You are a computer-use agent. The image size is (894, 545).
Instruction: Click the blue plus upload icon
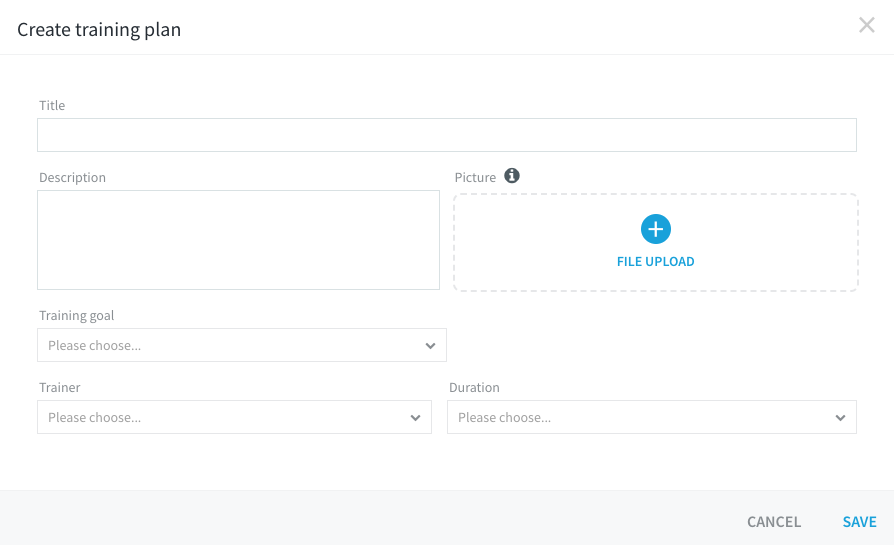click(656, 229)
